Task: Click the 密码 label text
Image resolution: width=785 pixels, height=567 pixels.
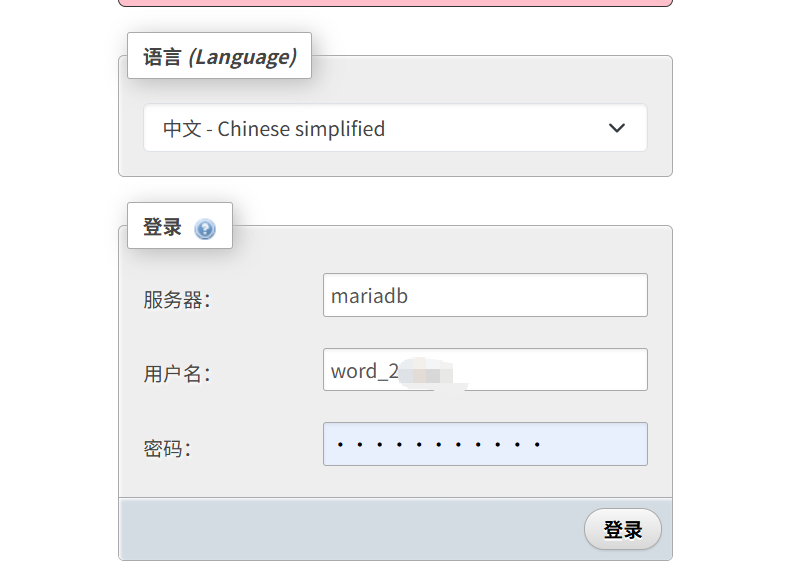Action: tap(166, 448)
